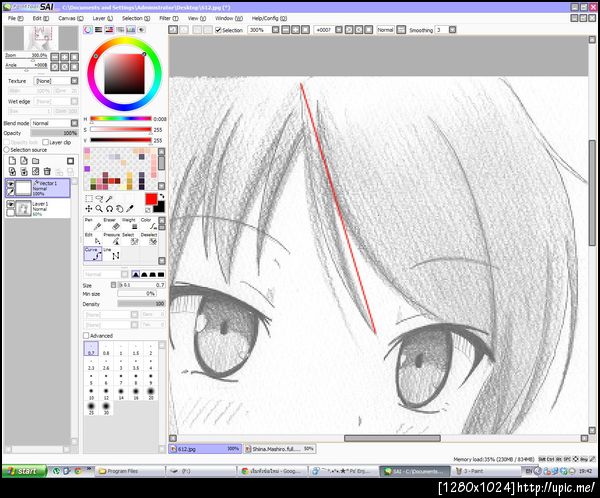Open the Filter menu

(x=169, y=18)
